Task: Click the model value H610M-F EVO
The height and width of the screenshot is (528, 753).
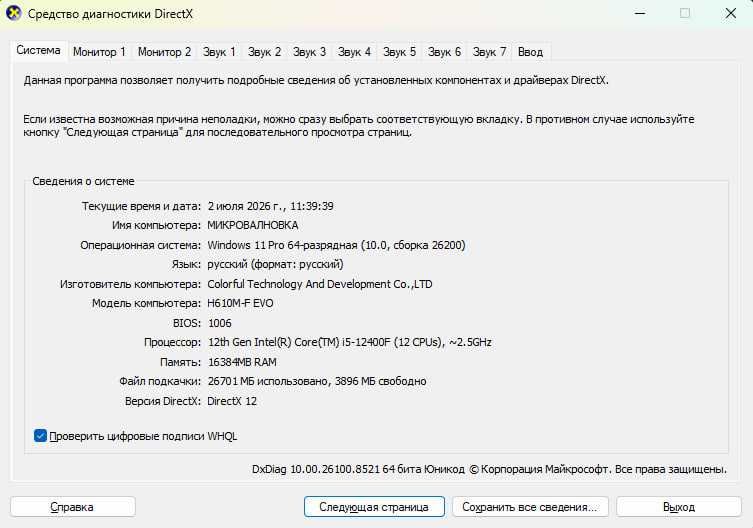Action: (x=240, y=304)
